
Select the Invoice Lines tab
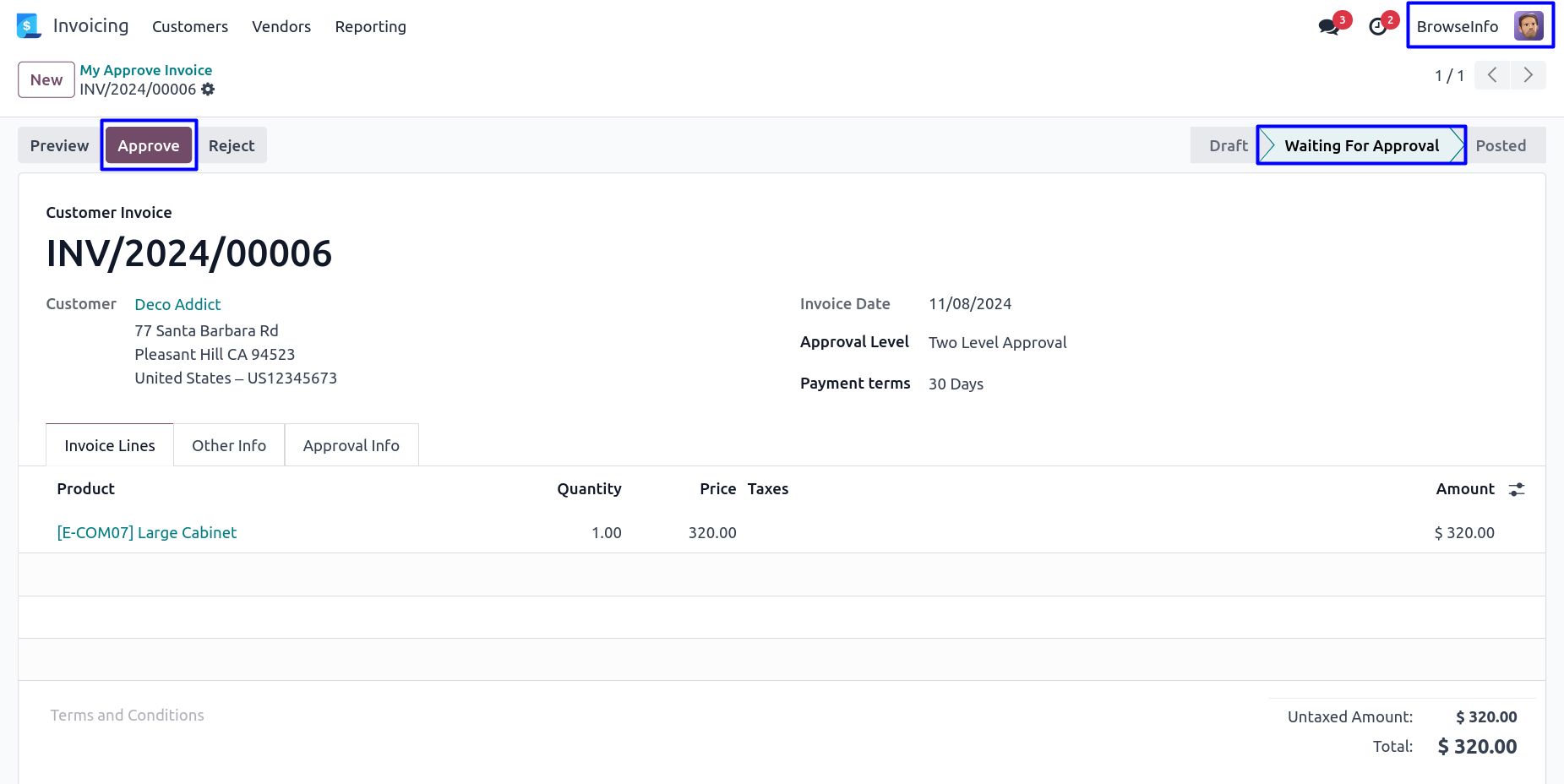pos(110,445)
